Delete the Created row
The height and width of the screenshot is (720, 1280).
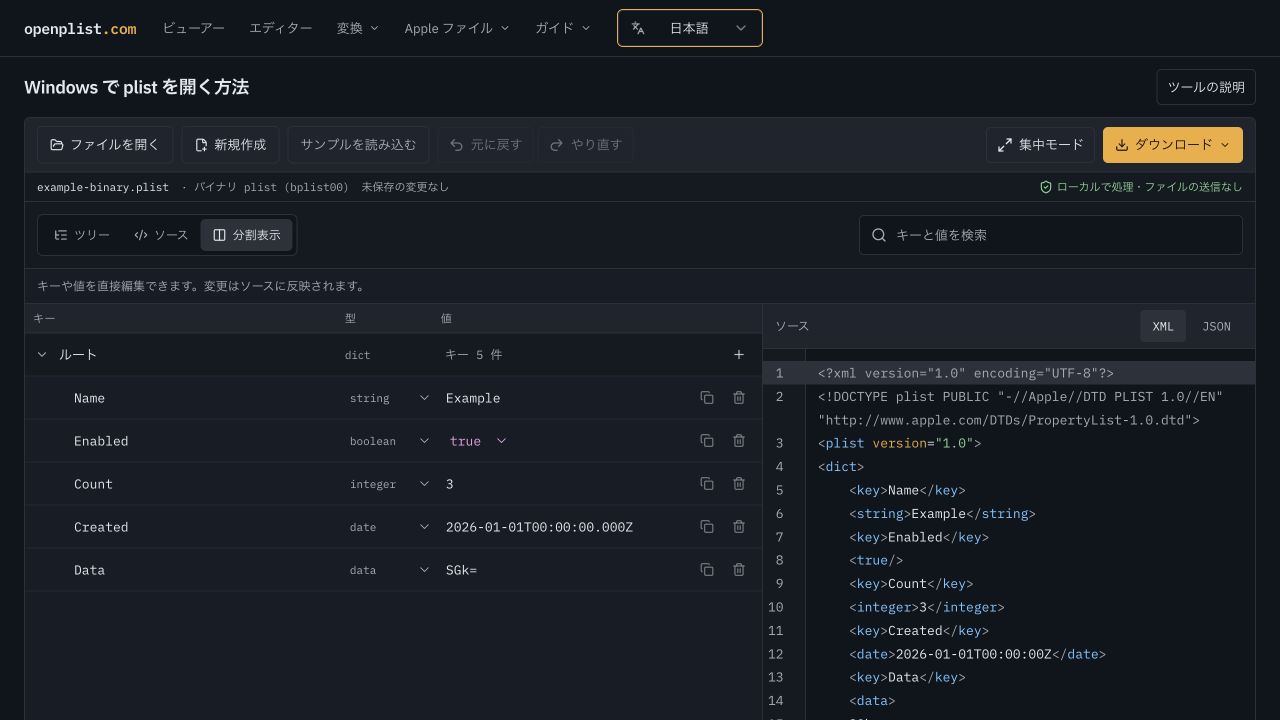(x=739, y=527)
